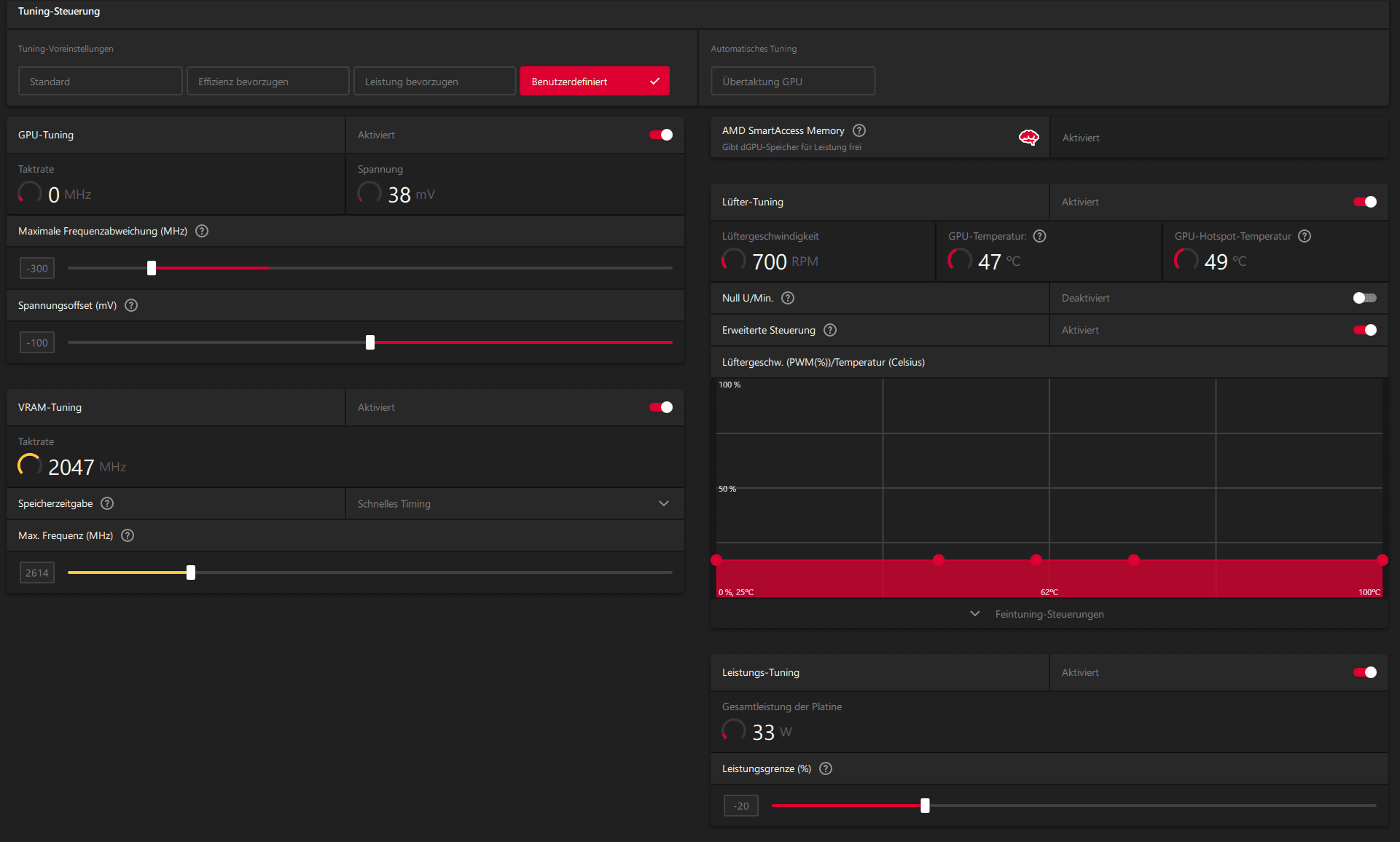This screenshot has height=842, width=1400.
Task: Click Speicherzeitgabe help icon
Action: click(107, 503)
